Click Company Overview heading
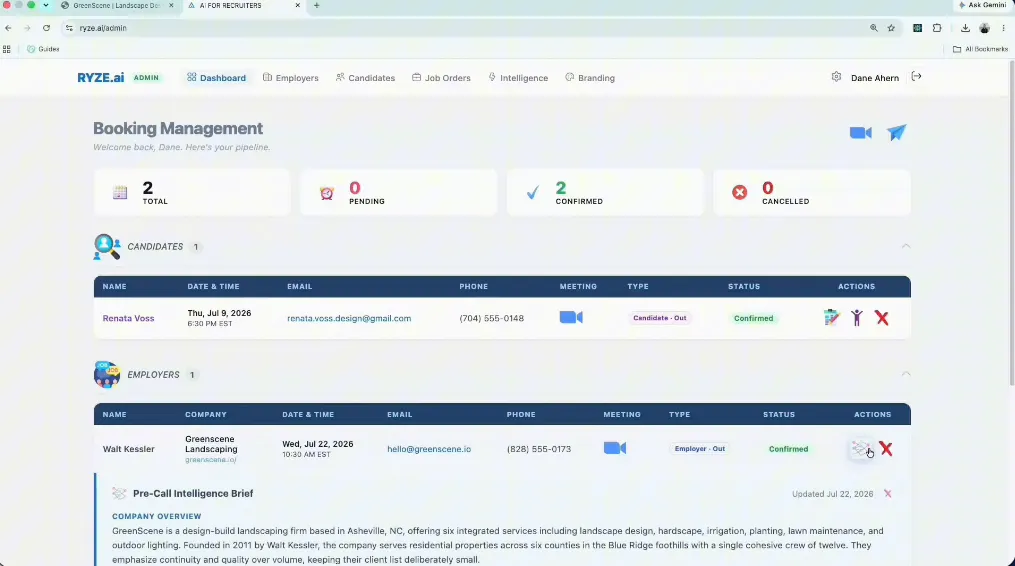The image size is (1015, 566). click(x=157, y=516)
